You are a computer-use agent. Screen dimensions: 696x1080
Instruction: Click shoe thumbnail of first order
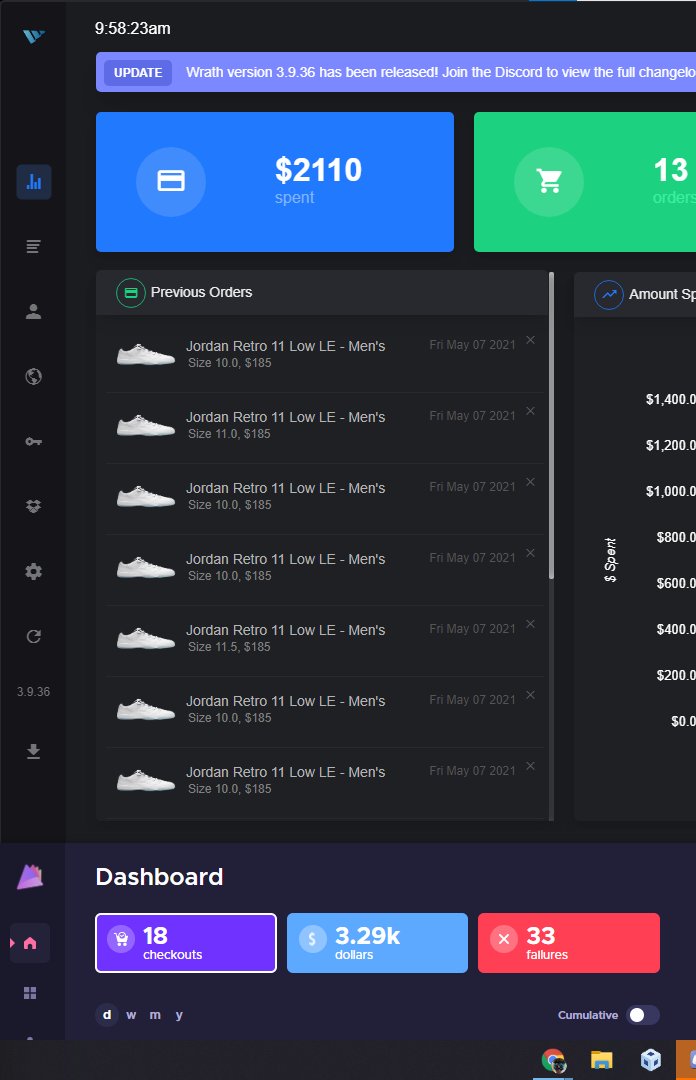(145, 355)
